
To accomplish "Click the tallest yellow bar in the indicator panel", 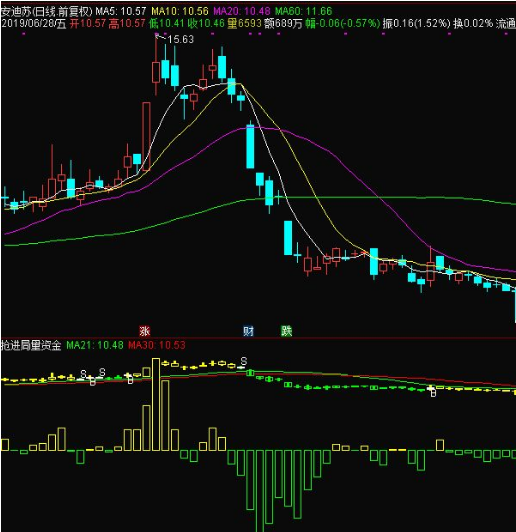I will pyautogui.click(x=156, y=404).
